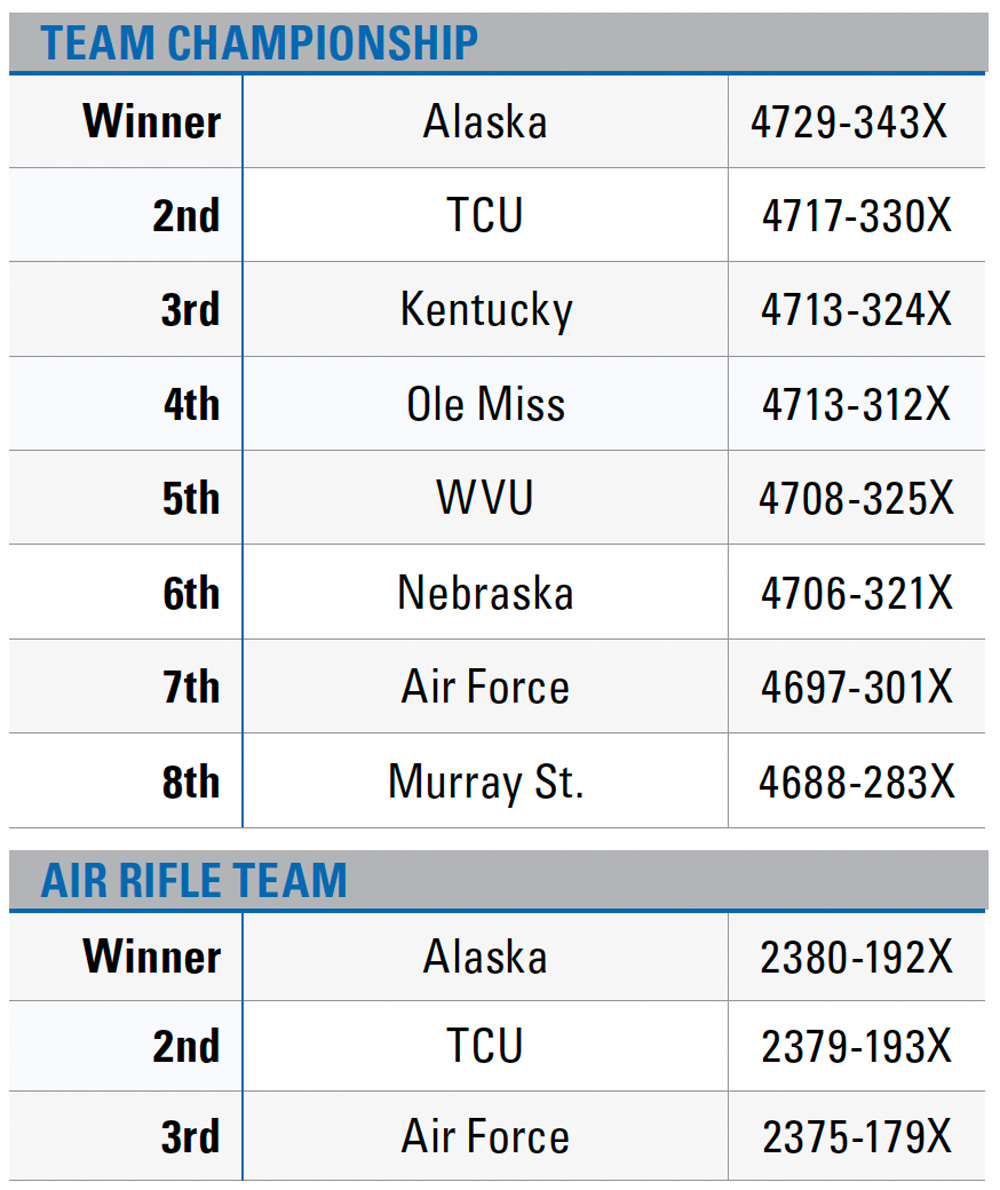Click the score 2379-193X
This screenshot has height=1190, width=1000.
857,1047
